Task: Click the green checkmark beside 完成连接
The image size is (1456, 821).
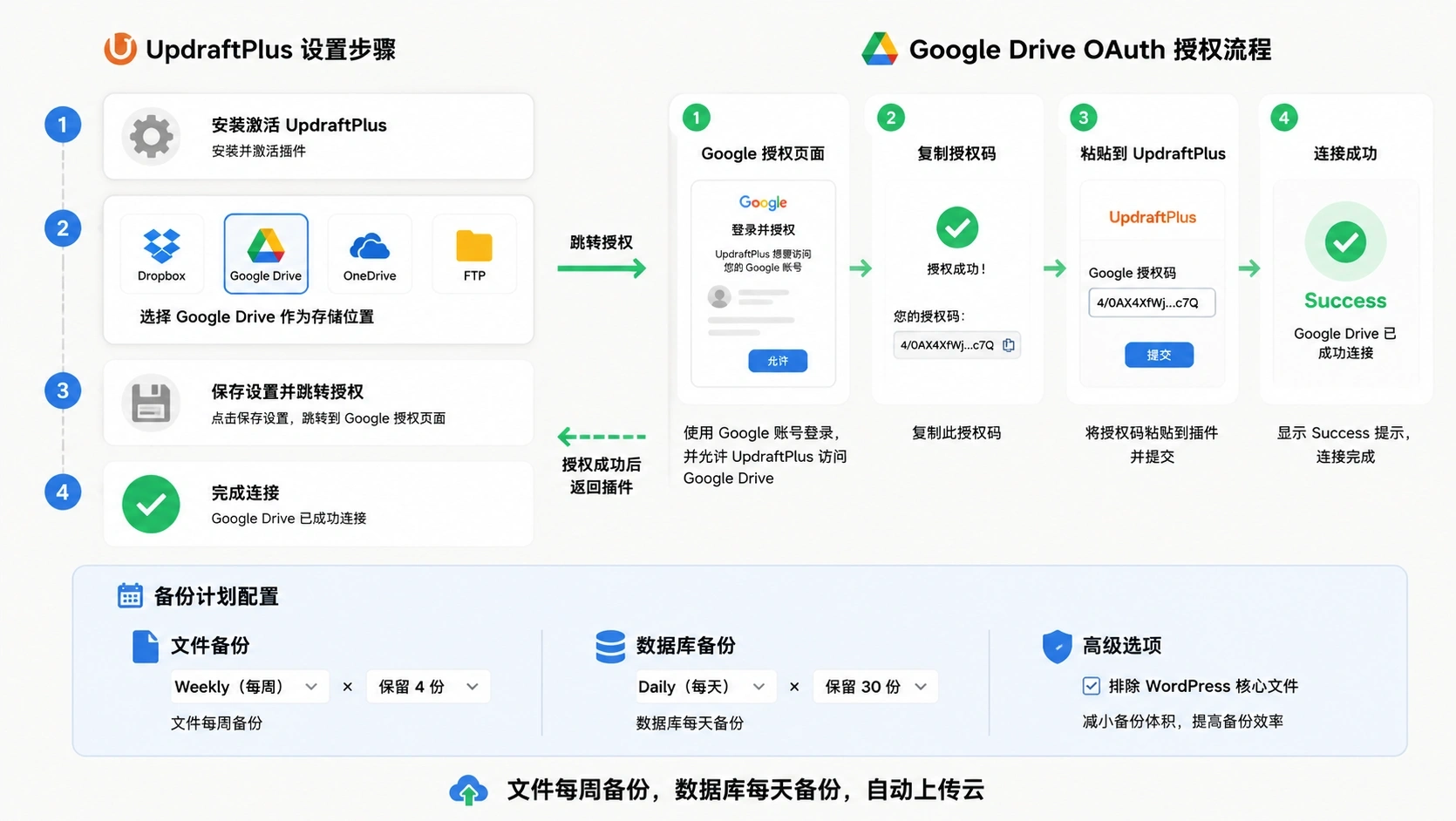Action: (x=151, y=504)
